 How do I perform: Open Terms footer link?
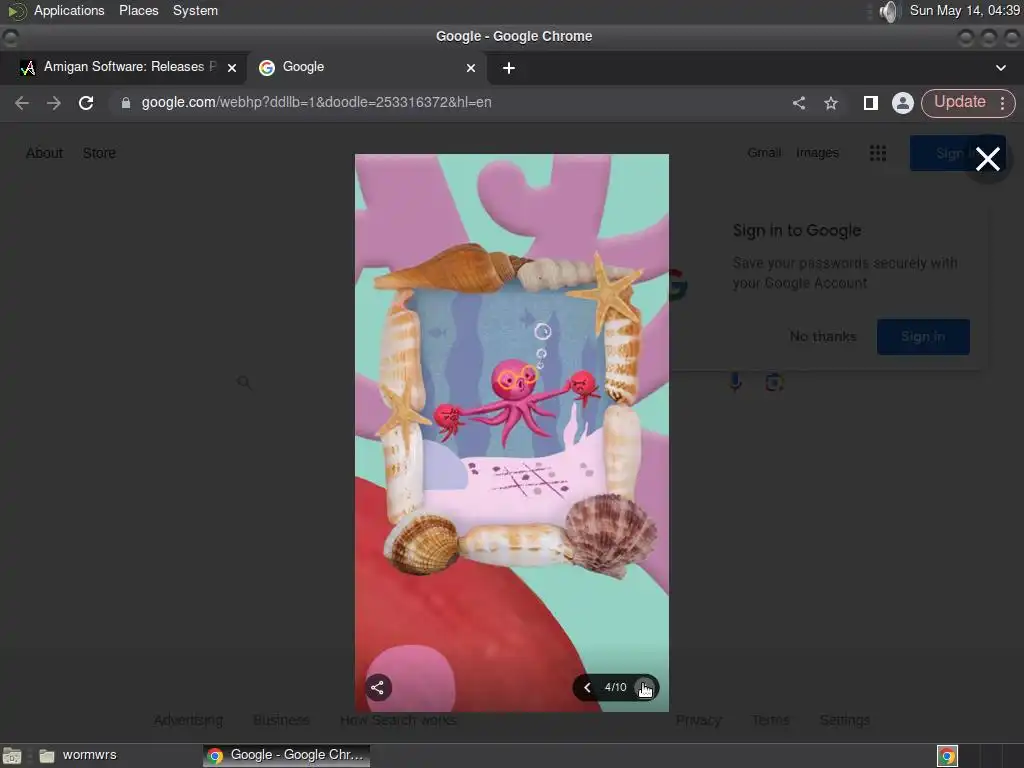(x=771, y=720)
